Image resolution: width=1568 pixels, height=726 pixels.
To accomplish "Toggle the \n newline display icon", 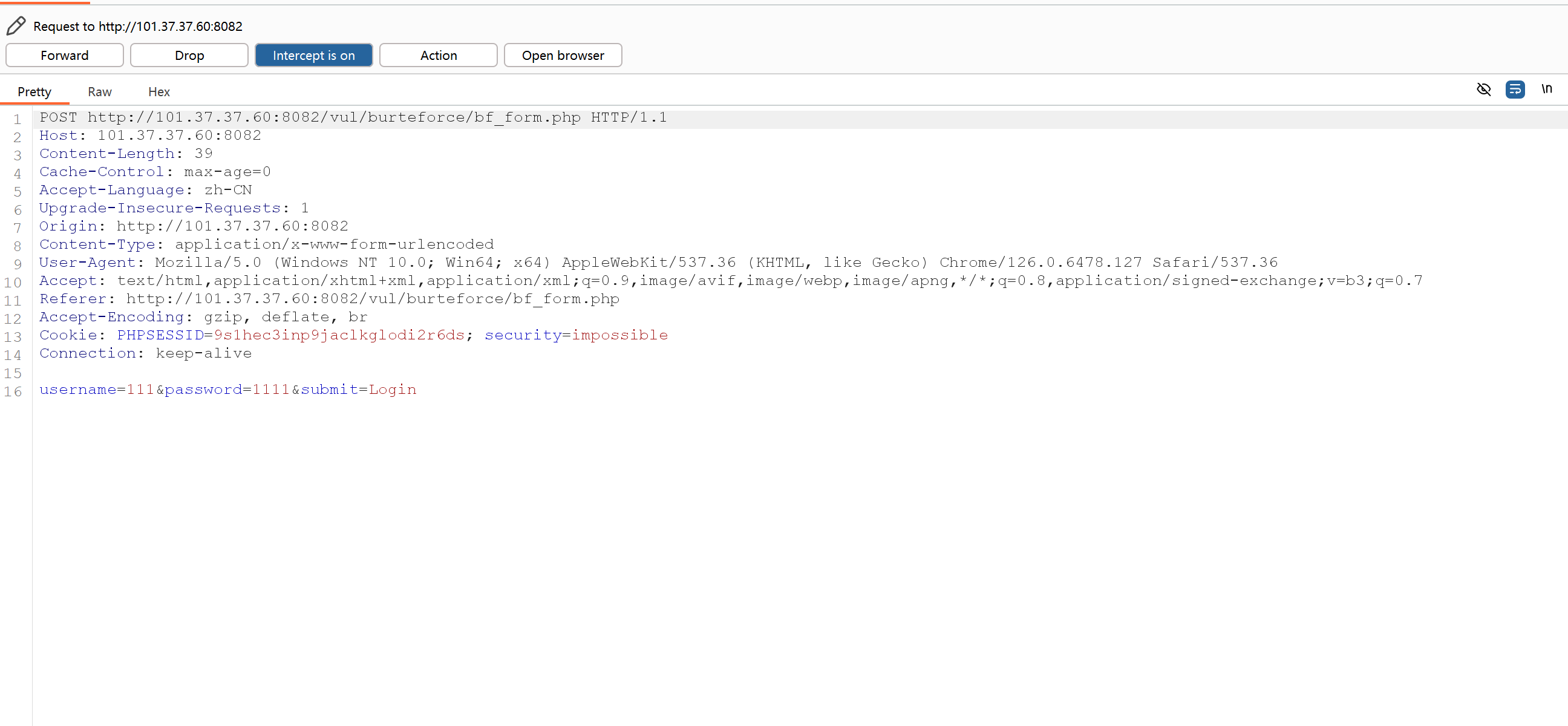I will pos(1546,90).
